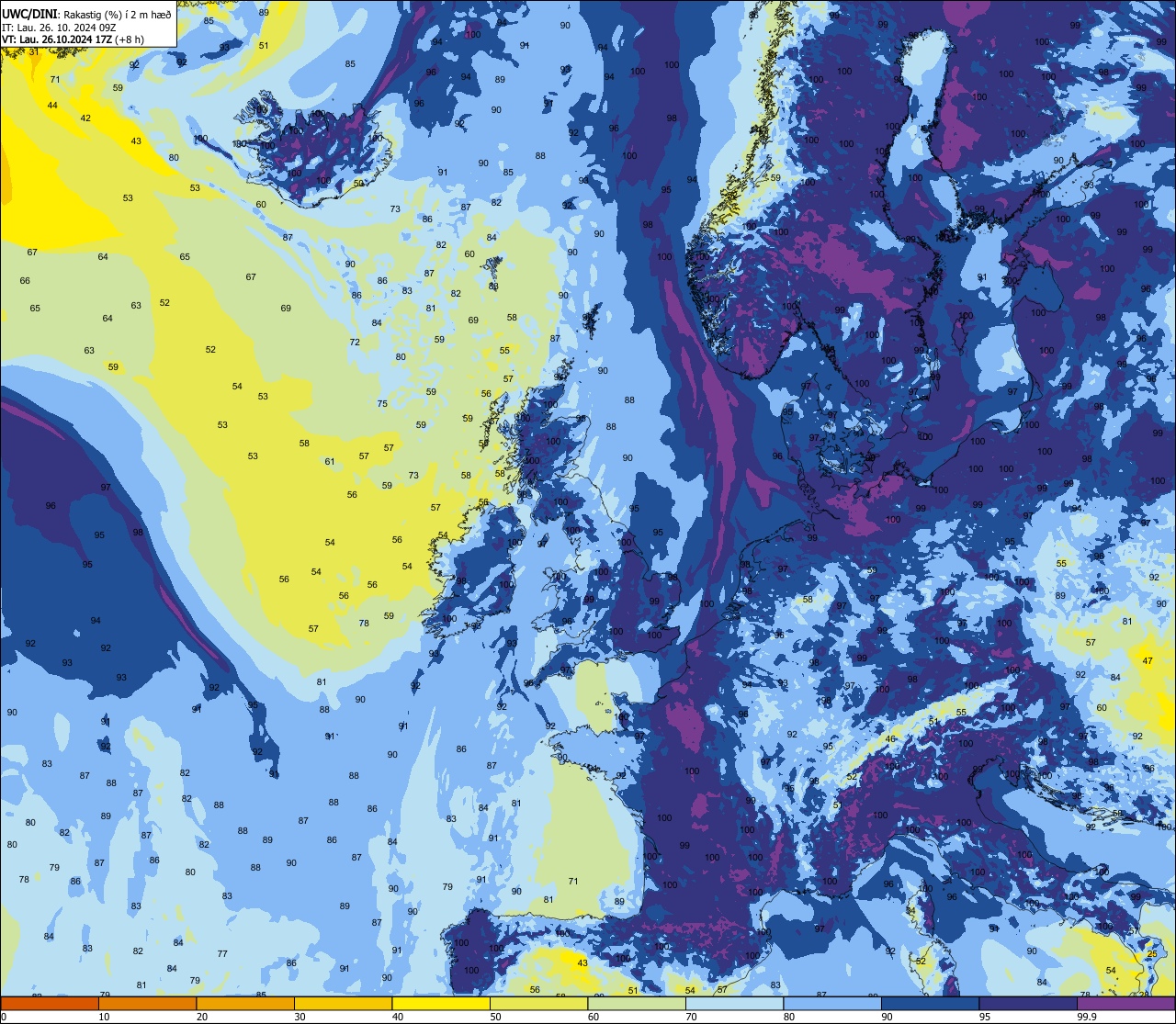Click the bright yellow 40–50 legend swatch
Screen dimensions: 1176x1024
(441, 1003)
